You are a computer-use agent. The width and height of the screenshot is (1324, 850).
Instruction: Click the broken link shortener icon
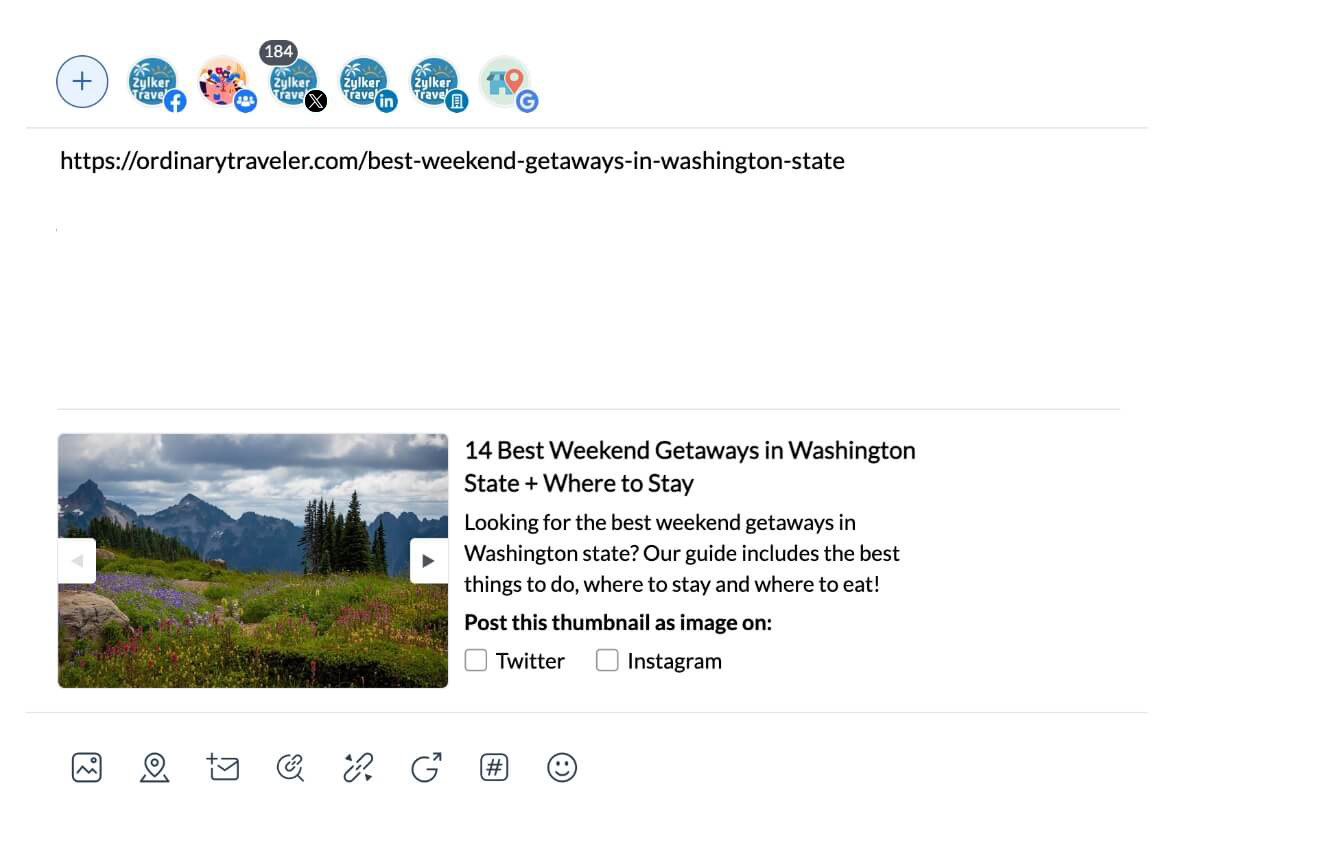(358, 768)
